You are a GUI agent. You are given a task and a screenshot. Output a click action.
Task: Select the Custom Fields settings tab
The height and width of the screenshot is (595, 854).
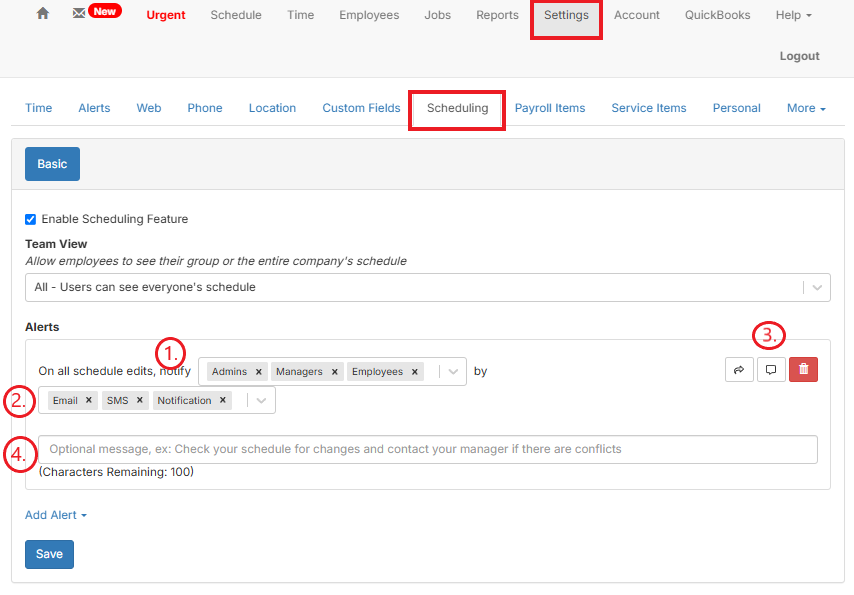361,107
